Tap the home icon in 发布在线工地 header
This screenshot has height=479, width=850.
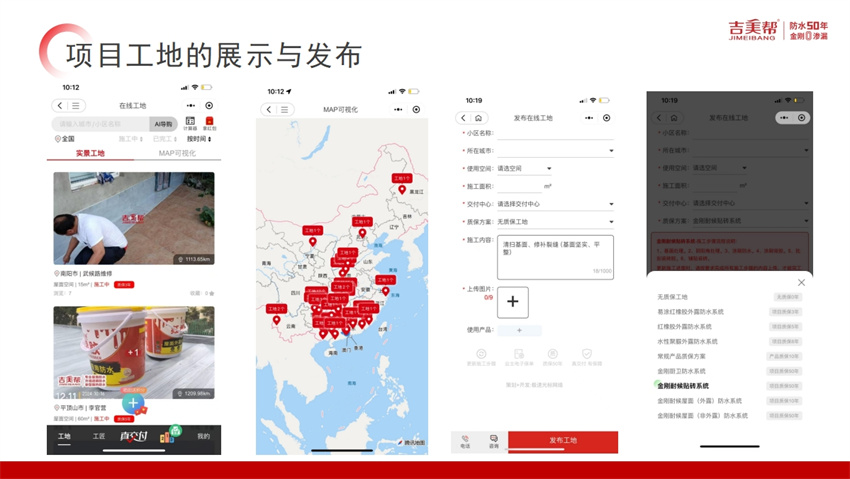pos(479,118)
